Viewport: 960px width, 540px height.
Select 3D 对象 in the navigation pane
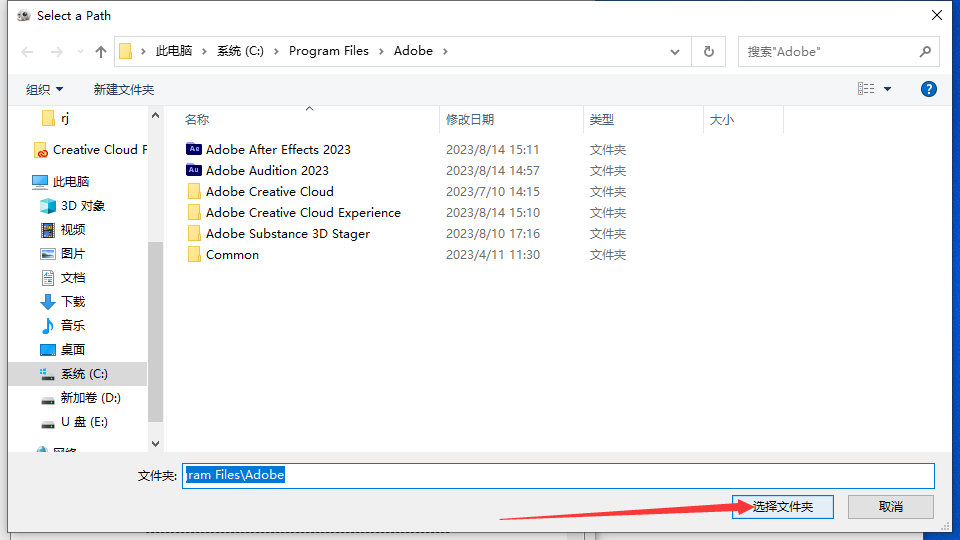[x=82, y=205]
